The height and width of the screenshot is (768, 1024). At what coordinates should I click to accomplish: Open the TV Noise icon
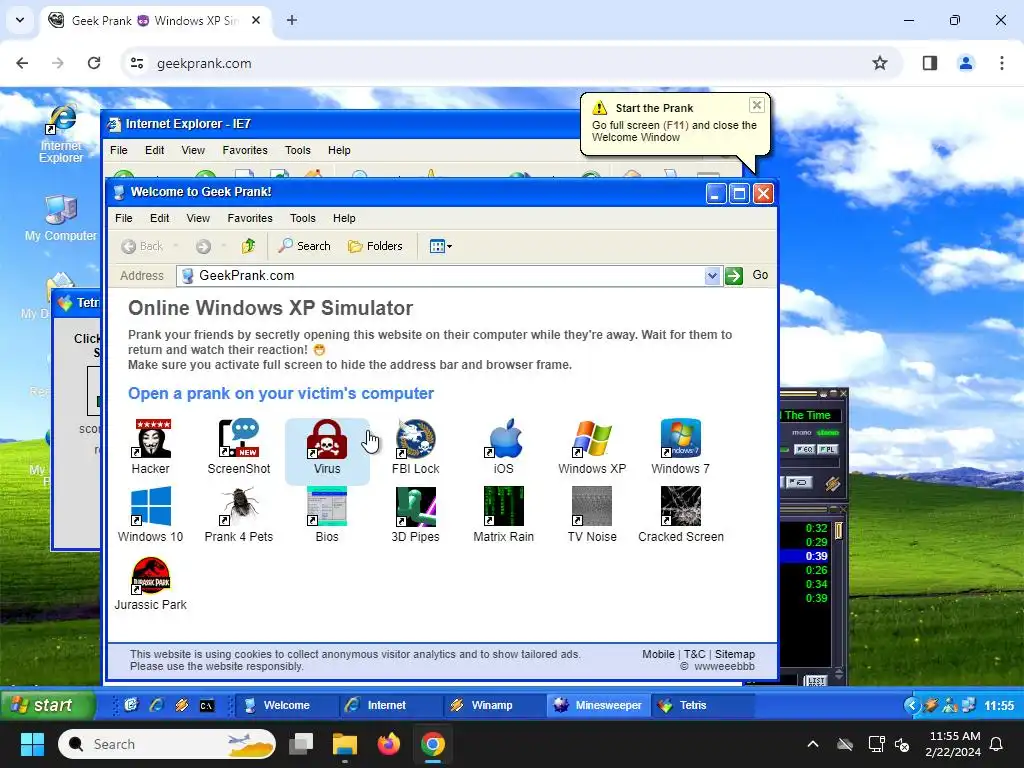[x=592, y=515]
